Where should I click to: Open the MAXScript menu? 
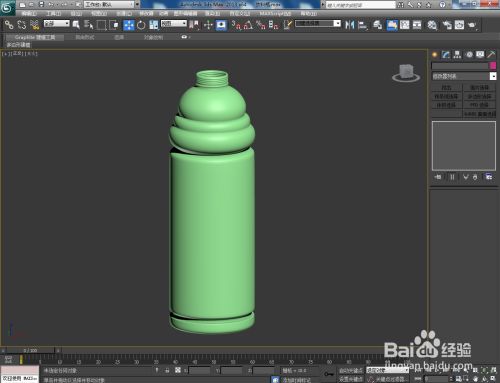pos(275,14)
